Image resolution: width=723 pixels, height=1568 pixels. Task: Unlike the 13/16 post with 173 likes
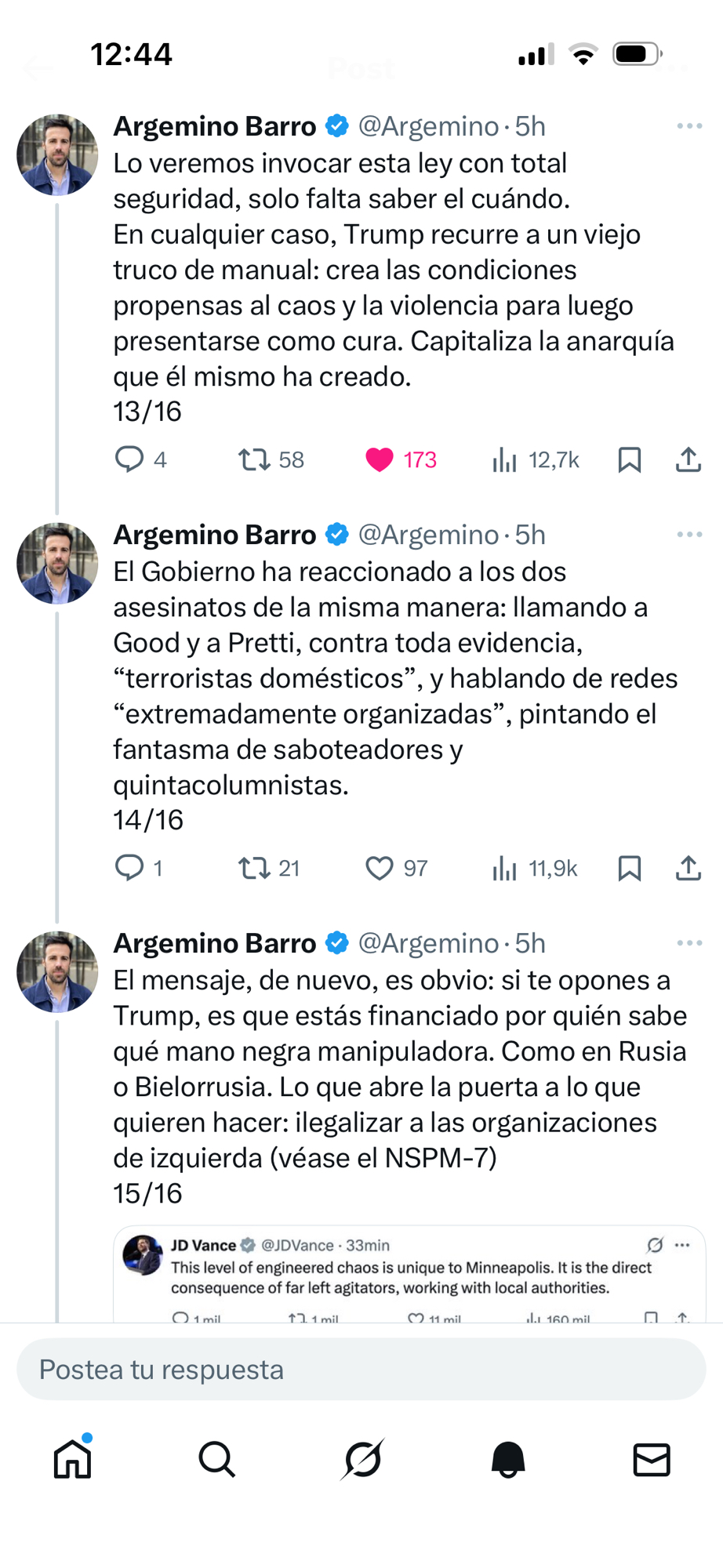tap(380, 459)
